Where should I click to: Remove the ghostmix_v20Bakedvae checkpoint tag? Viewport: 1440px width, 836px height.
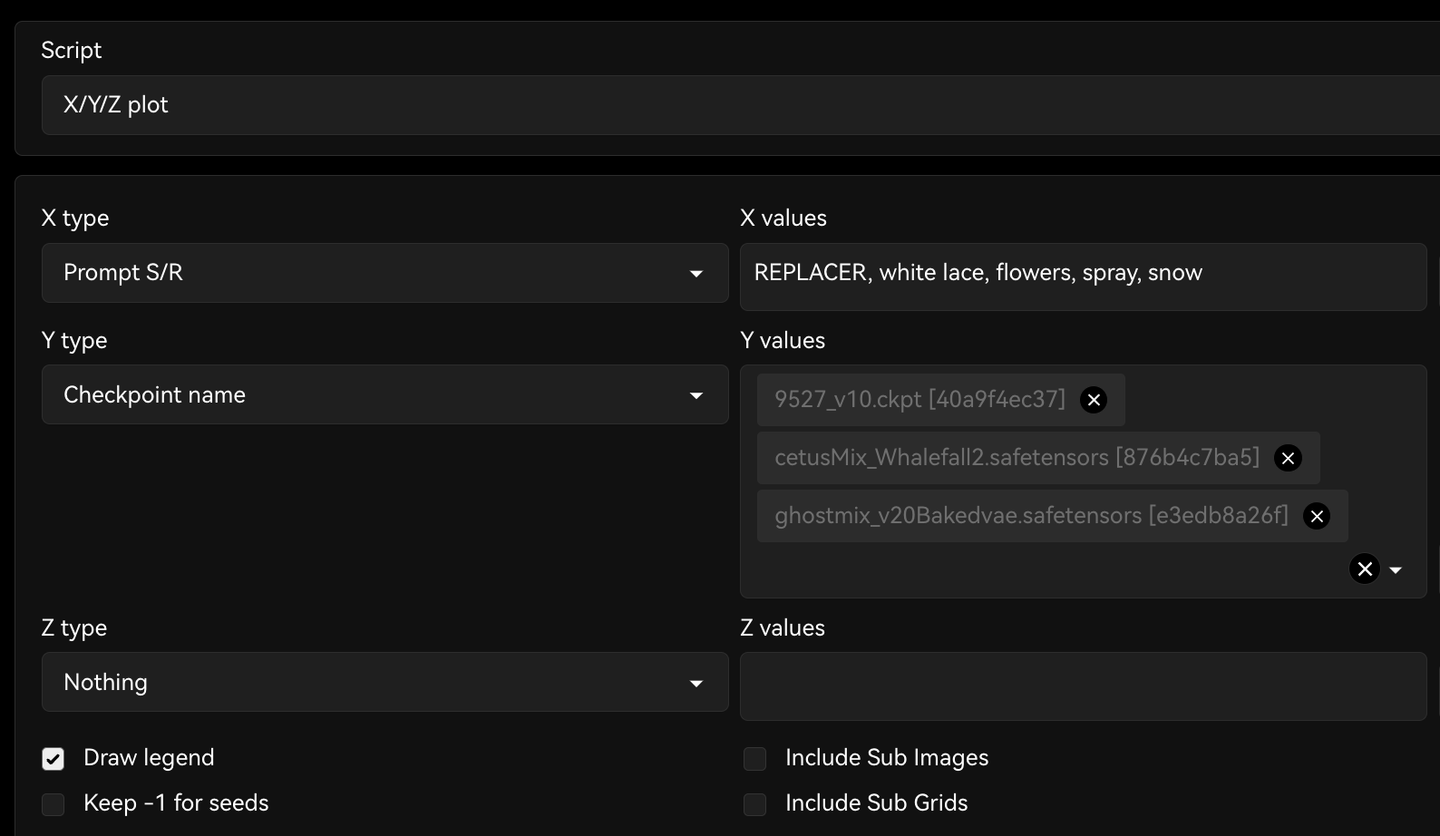click(x=1317, y=516)
